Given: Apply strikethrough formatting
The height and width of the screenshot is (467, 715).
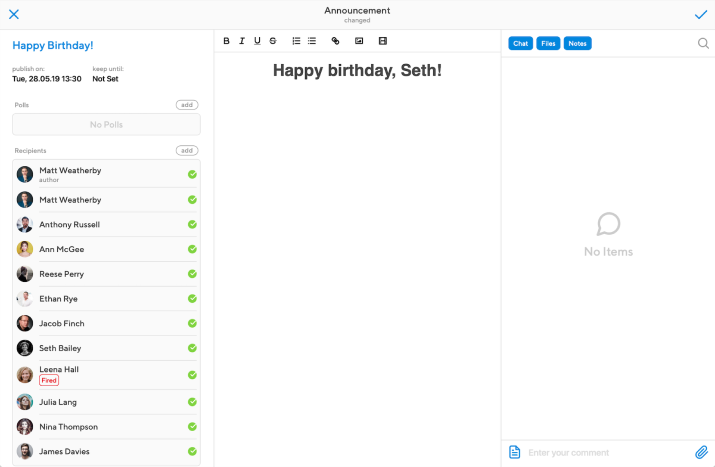Looking at the screenshot, I should click(273, 41).
